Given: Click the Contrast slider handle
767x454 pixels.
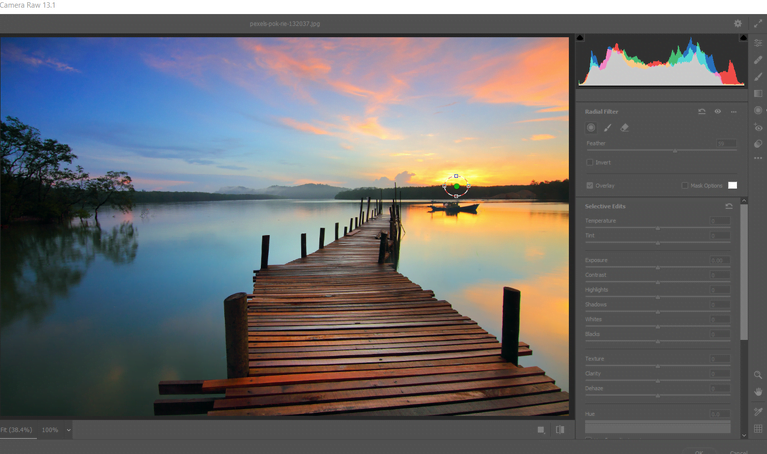Looking at the screenshot, I should pyautogui.click(x=657, y=282).
